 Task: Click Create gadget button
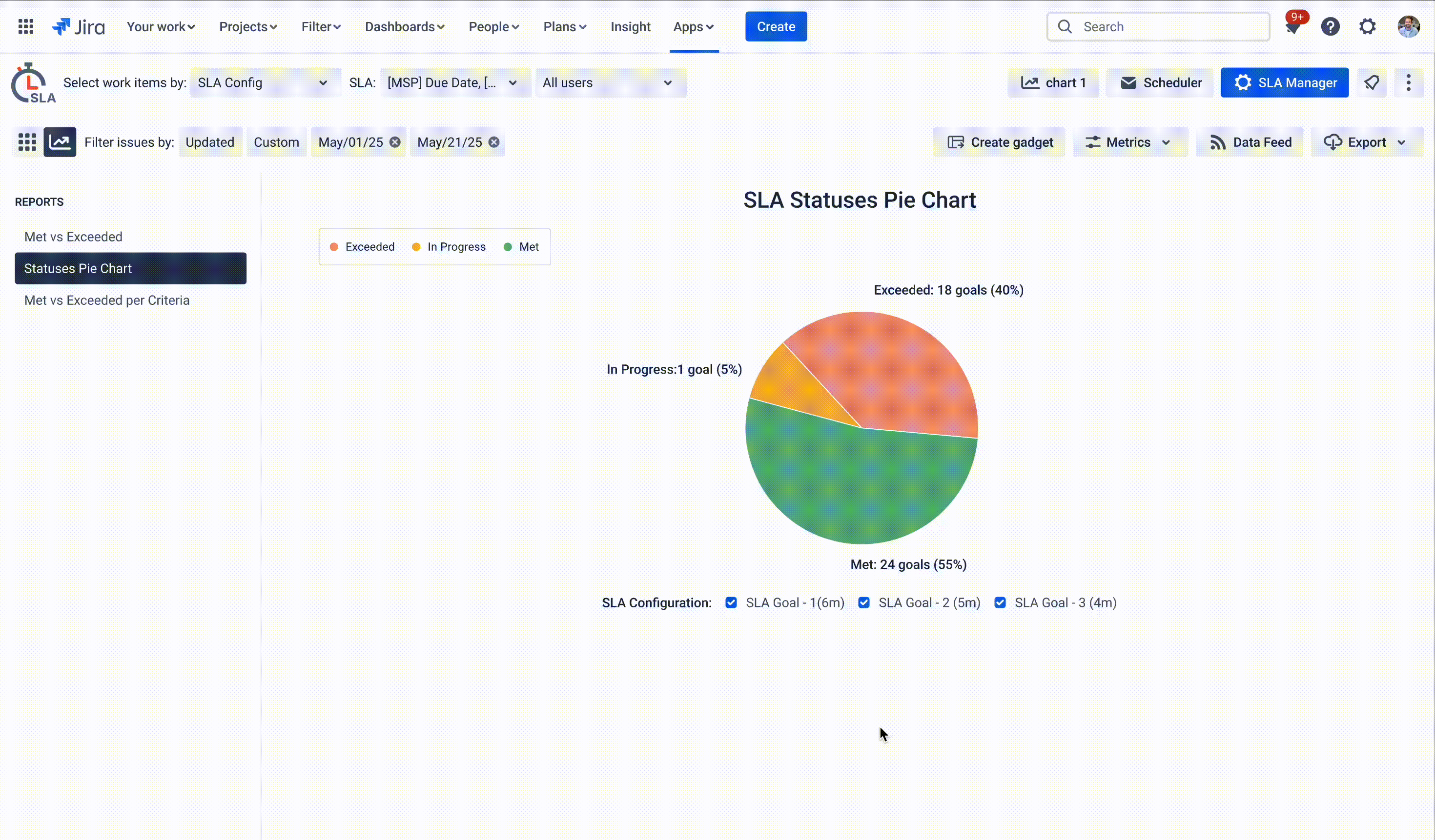(x=1000, y=142)
